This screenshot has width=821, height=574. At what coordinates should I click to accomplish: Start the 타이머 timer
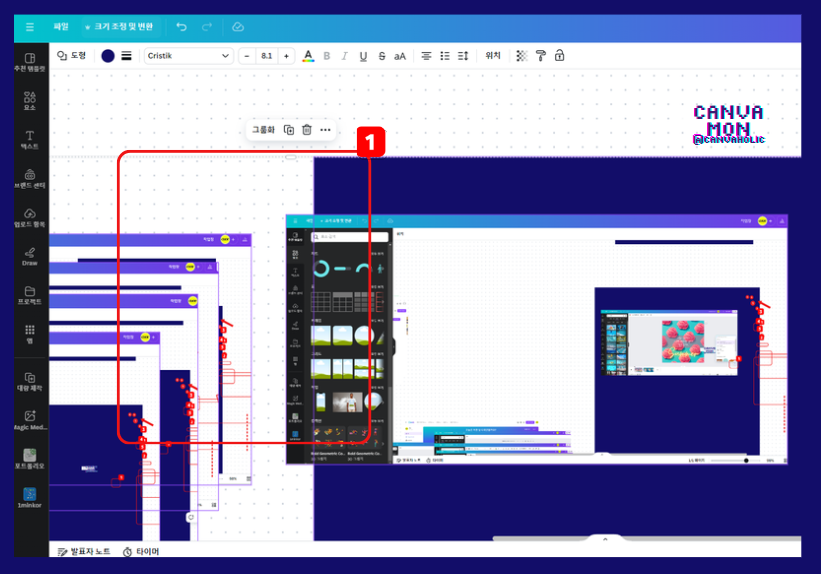141,551
